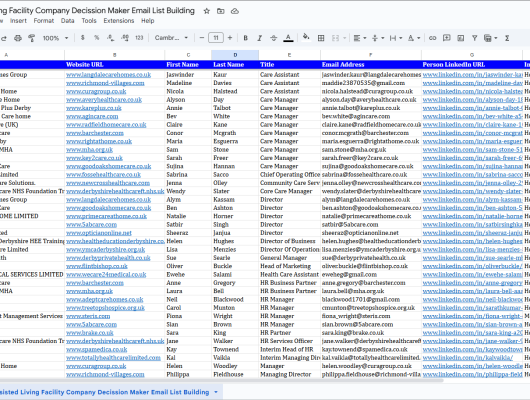Screen dimensions: 530x400
Task: Select the Chief Operating Office title cell
Action: [290, 175]
